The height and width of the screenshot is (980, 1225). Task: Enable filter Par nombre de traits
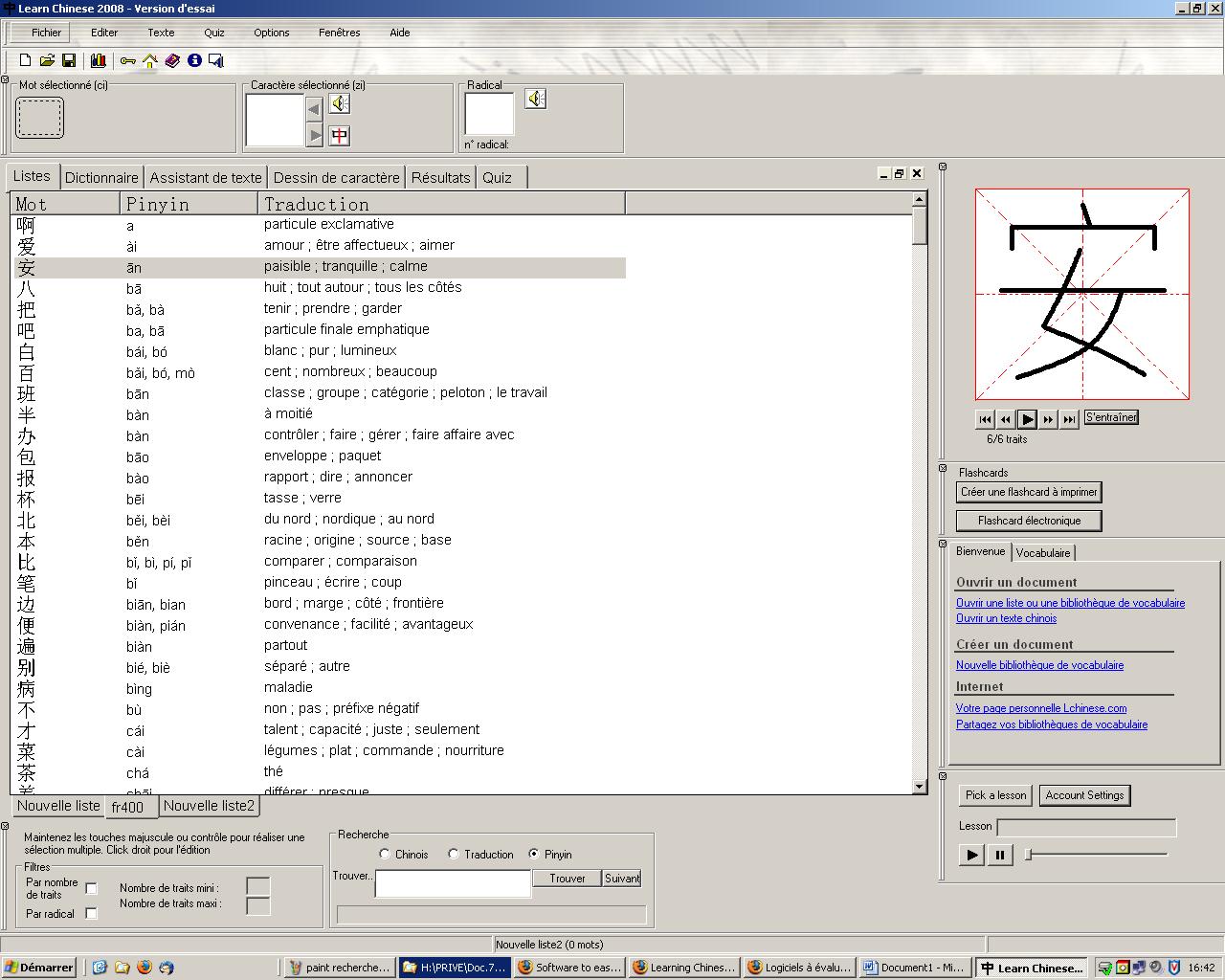[x=91, y=888]
